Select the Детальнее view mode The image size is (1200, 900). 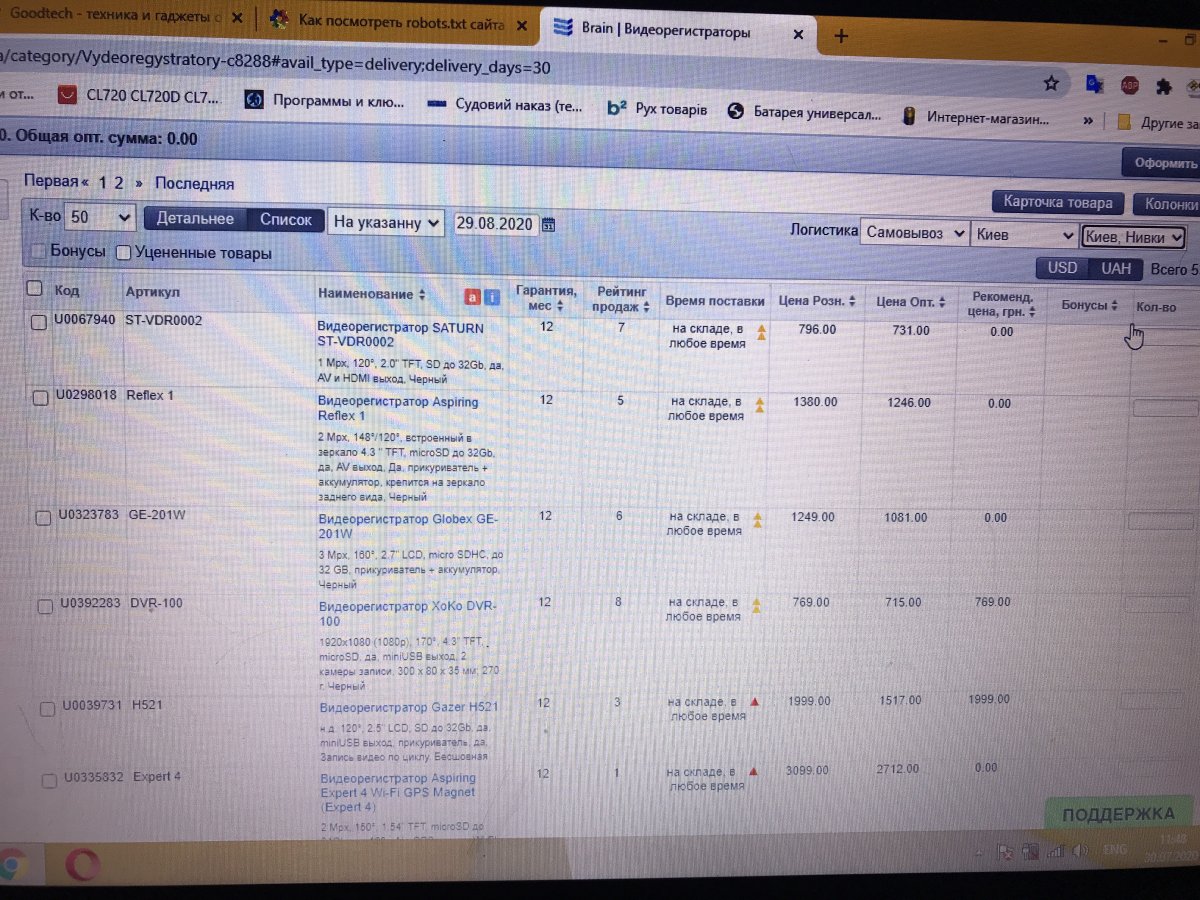tap(195, 219)
